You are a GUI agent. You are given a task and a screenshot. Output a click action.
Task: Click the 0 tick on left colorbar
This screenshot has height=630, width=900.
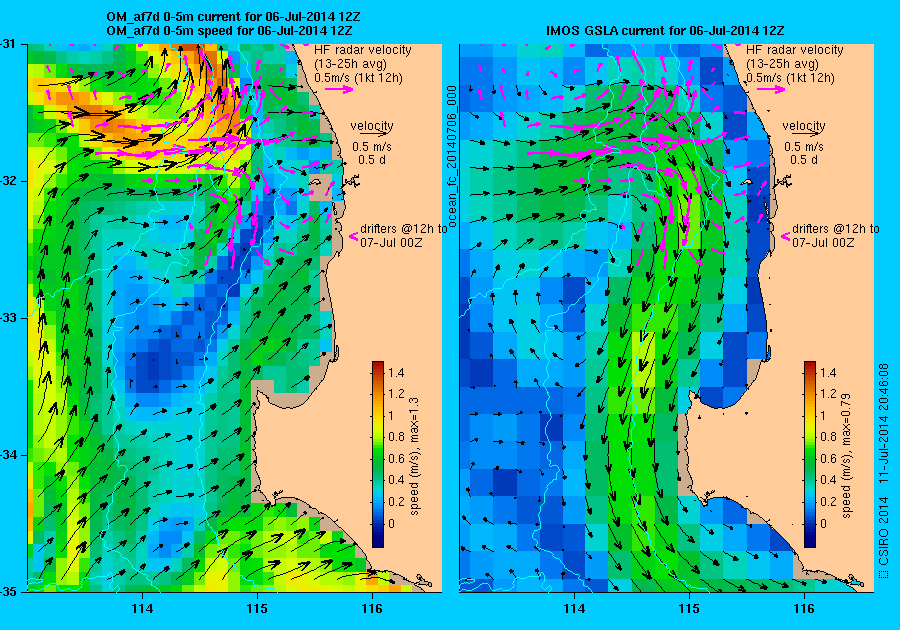point(391,523)
